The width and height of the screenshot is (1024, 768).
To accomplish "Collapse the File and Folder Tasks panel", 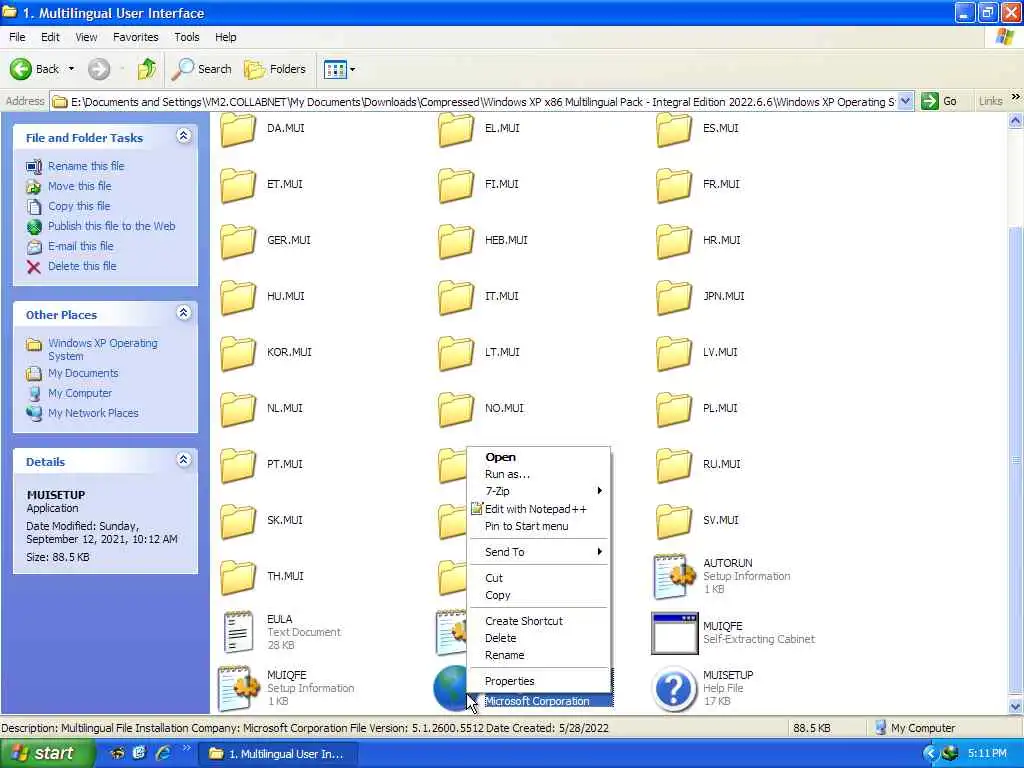I will pyautogui.click(x=184, y=136).
